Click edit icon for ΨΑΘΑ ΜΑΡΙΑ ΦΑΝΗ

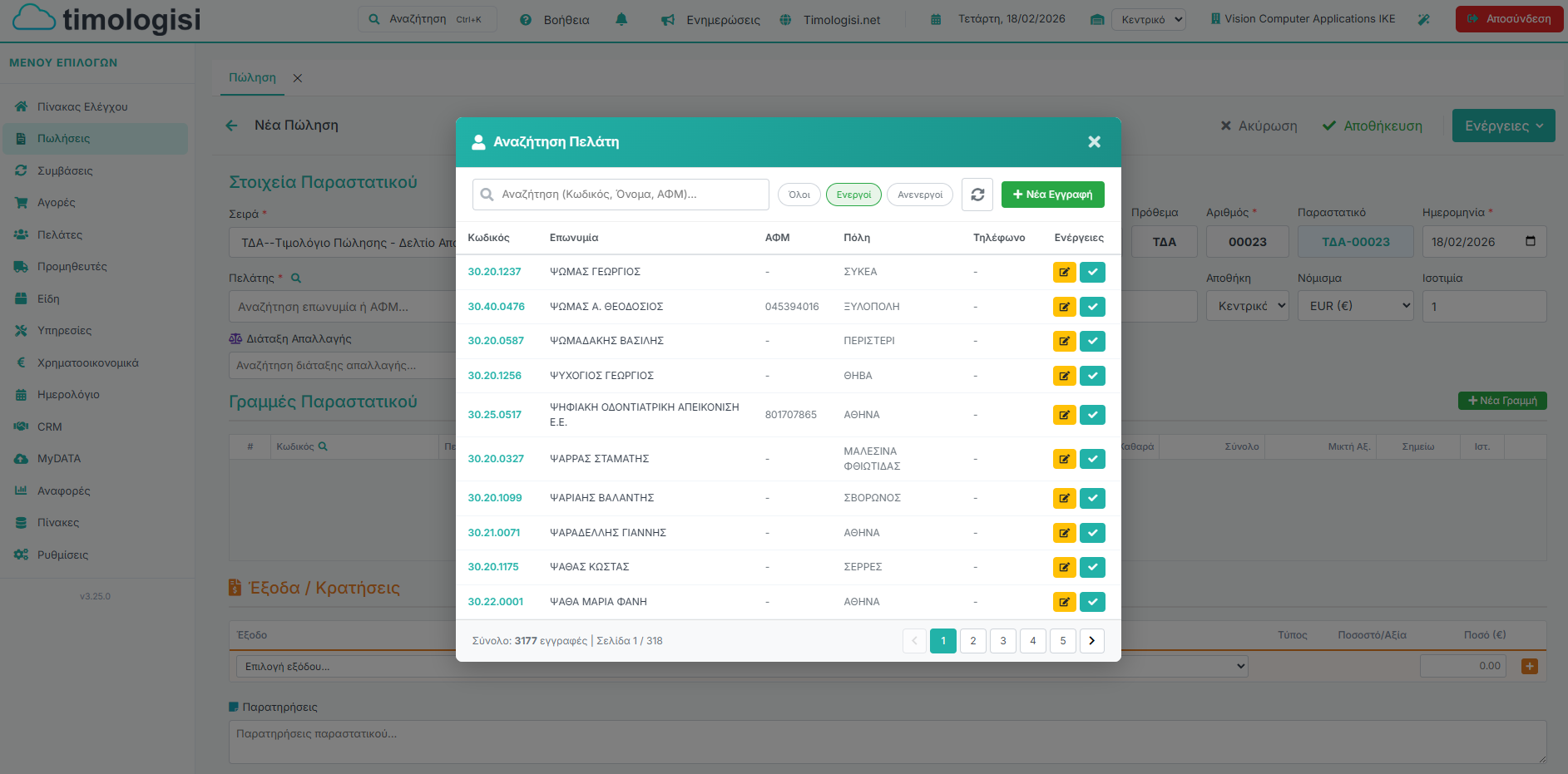pyautogui.click(x=1064, y=602)
